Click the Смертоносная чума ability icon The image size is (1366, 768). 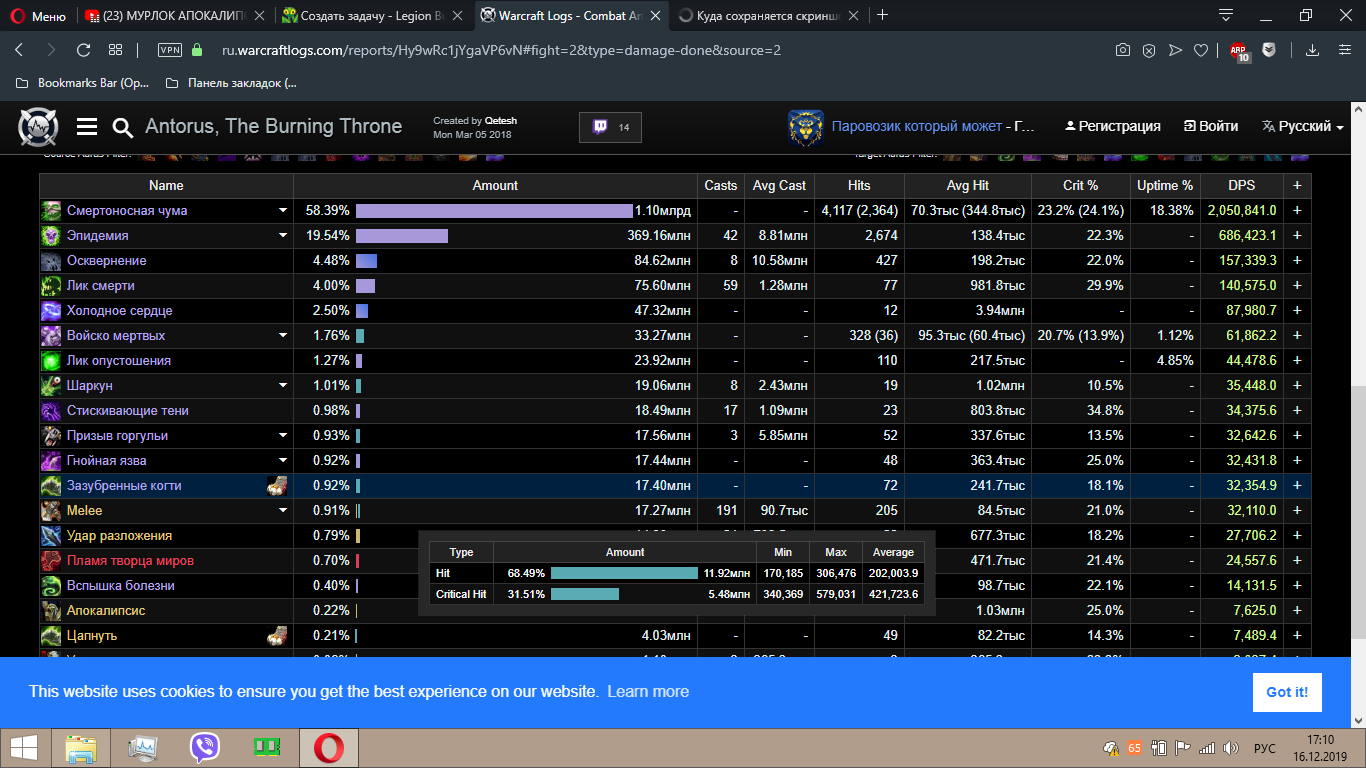tap(51, 211)
